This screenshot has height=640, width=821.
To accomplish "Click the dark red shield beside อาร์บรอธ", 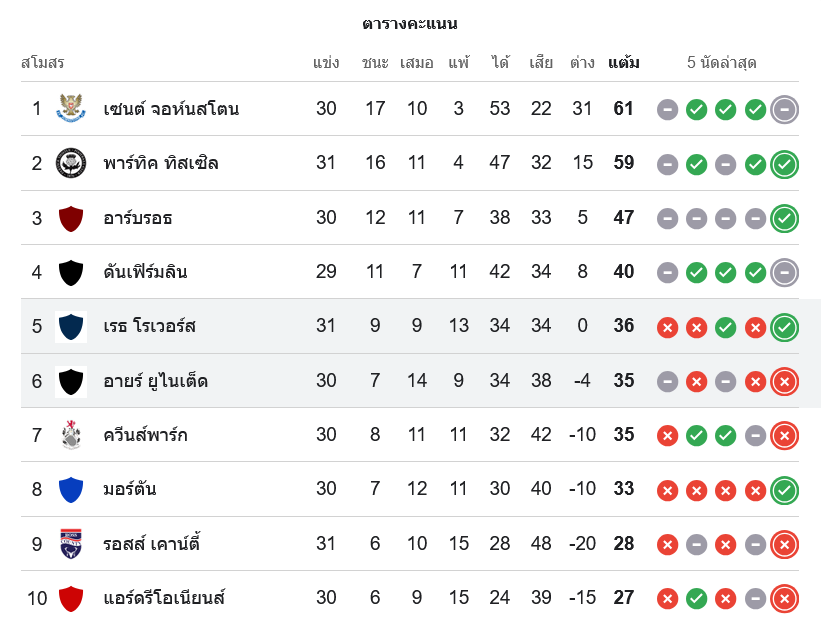I will tap(71, 217).
